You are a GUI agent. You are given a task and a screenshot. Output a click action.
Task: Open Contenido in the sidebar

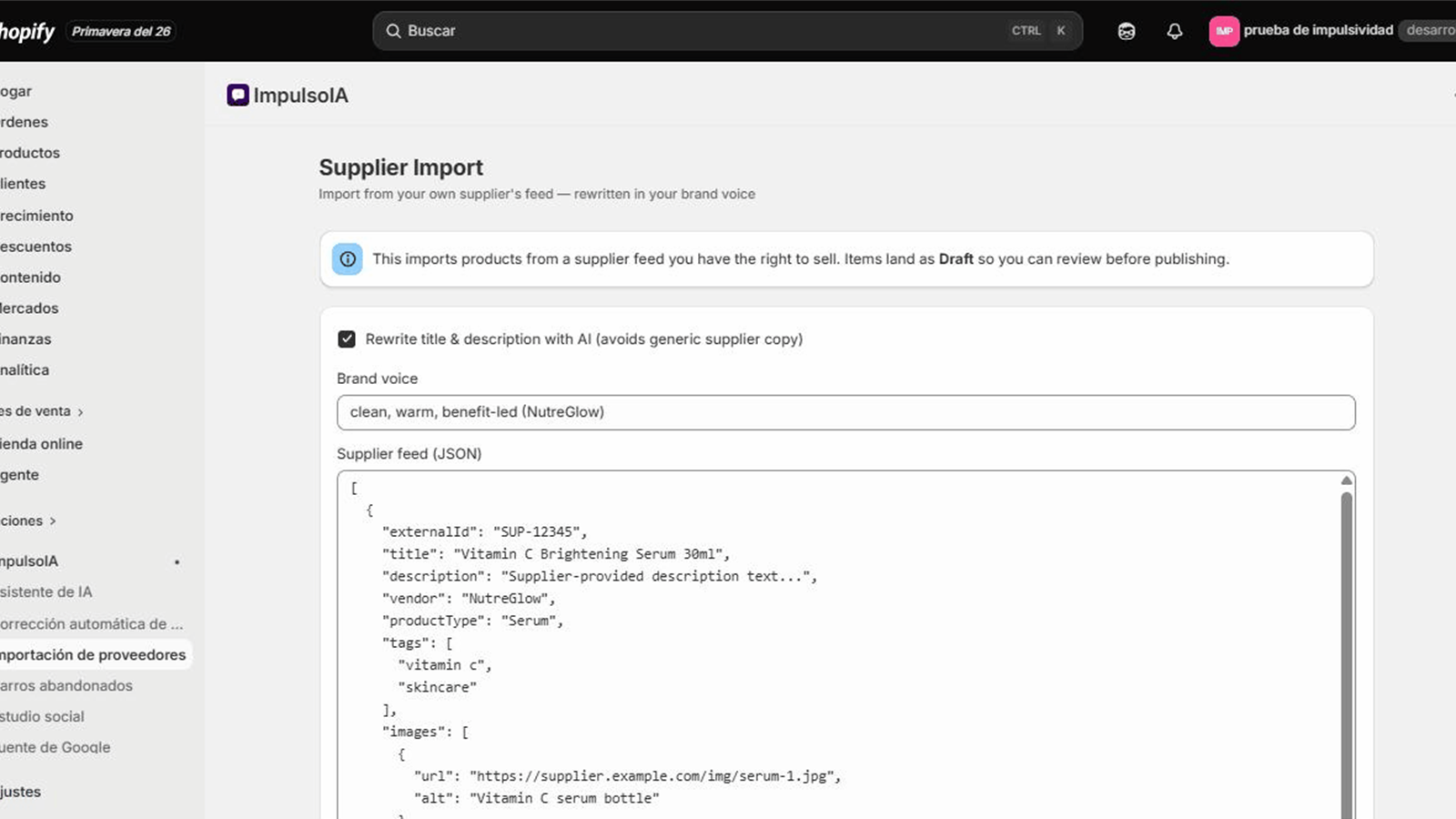[30, 278]
